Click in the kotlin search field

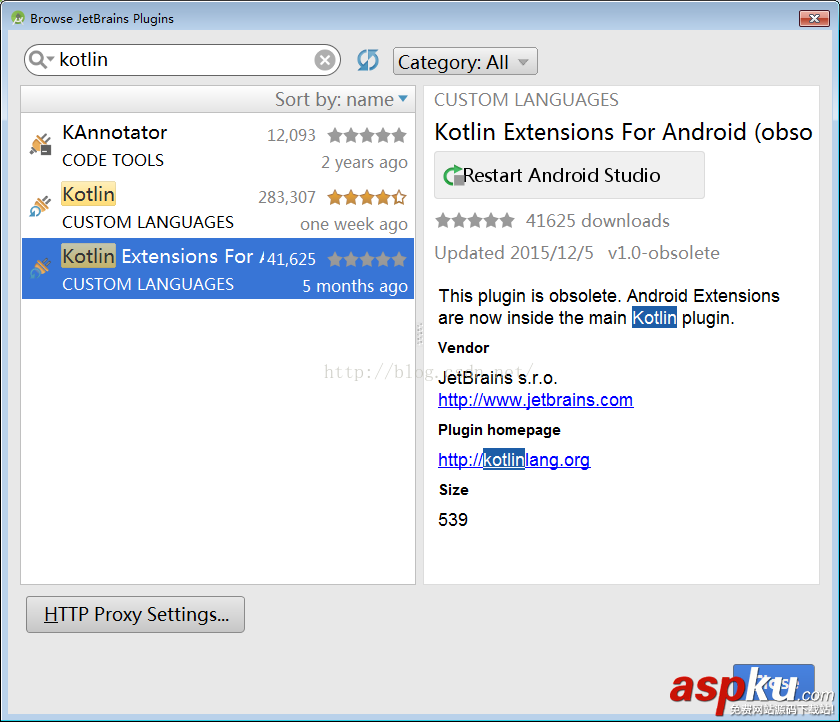tap(182, 60)
